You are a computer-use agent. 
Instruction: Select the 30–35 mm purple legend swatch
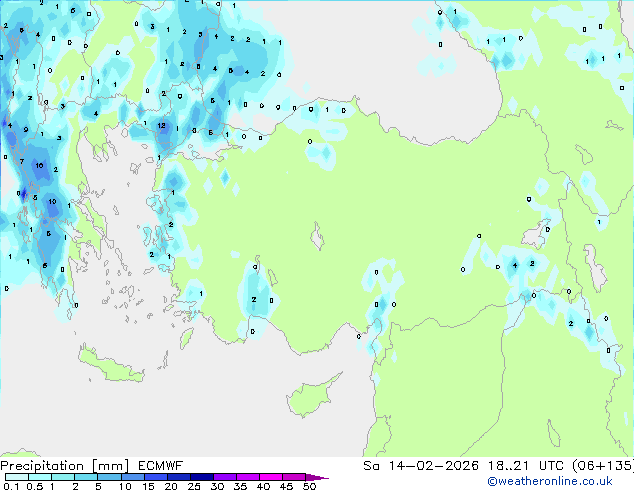click(224, 477)
